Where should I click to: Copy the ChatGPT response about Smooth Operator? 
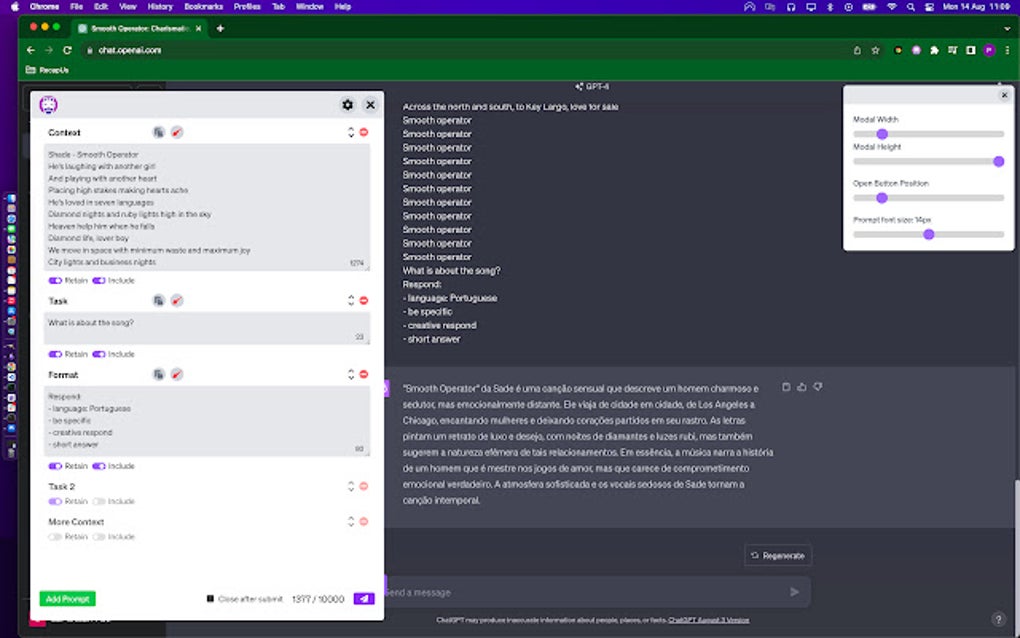click(x=787, y=387)
